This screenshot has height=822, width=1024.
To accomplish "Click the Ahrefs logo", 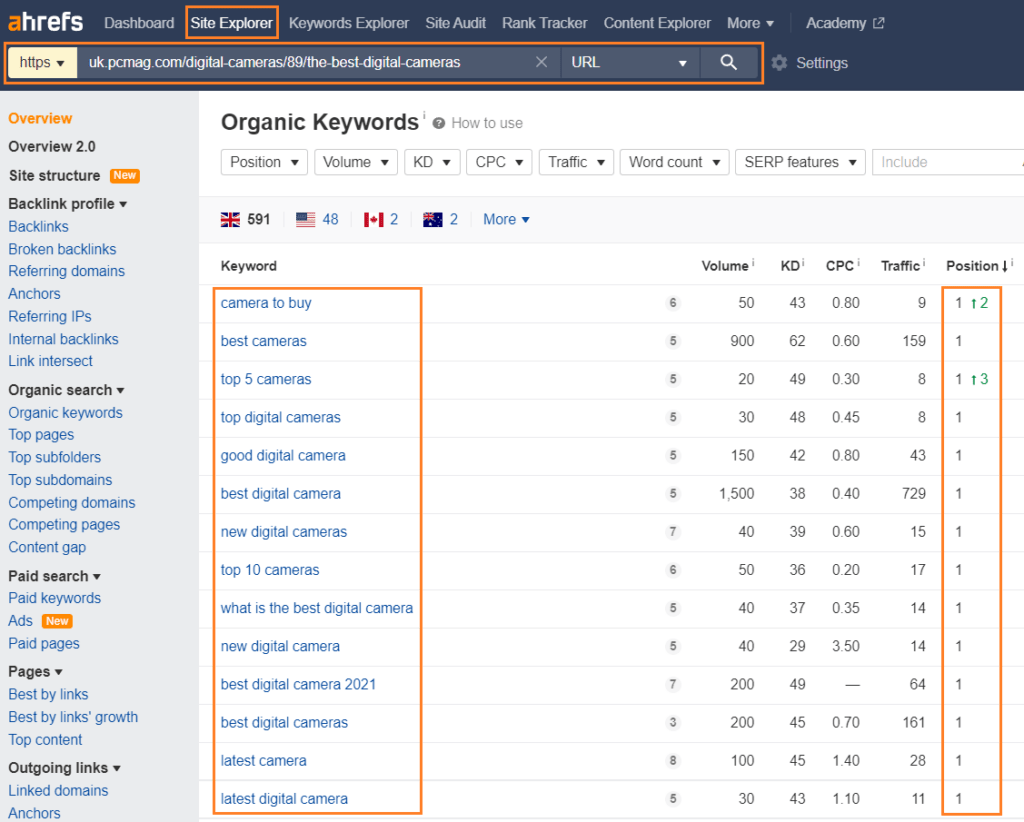I will coord(45,22).
